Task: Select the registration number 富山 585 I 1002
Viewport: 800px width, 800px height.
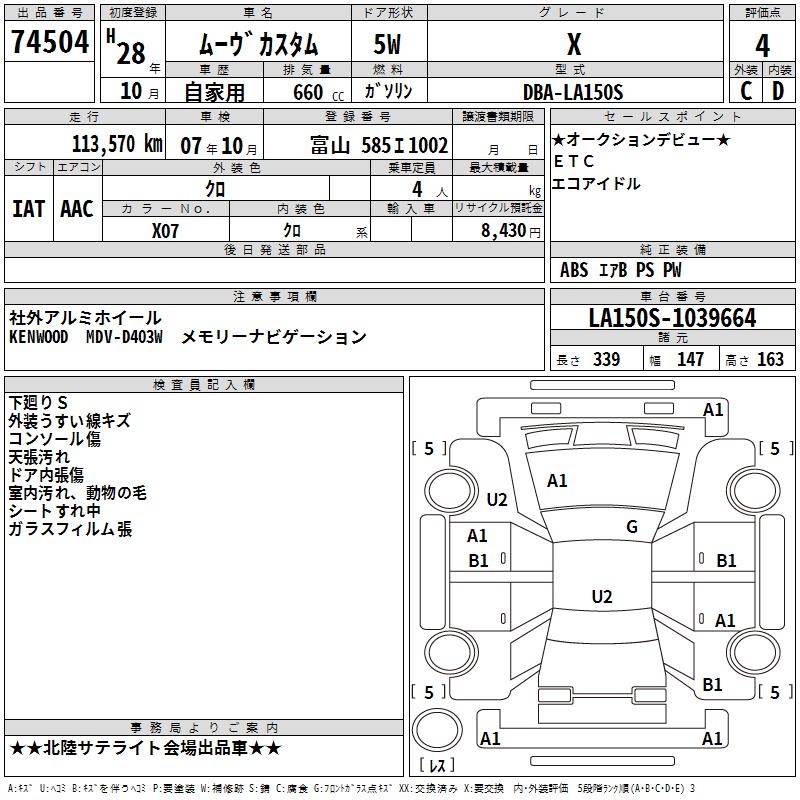Action: [x=379, y=146]
